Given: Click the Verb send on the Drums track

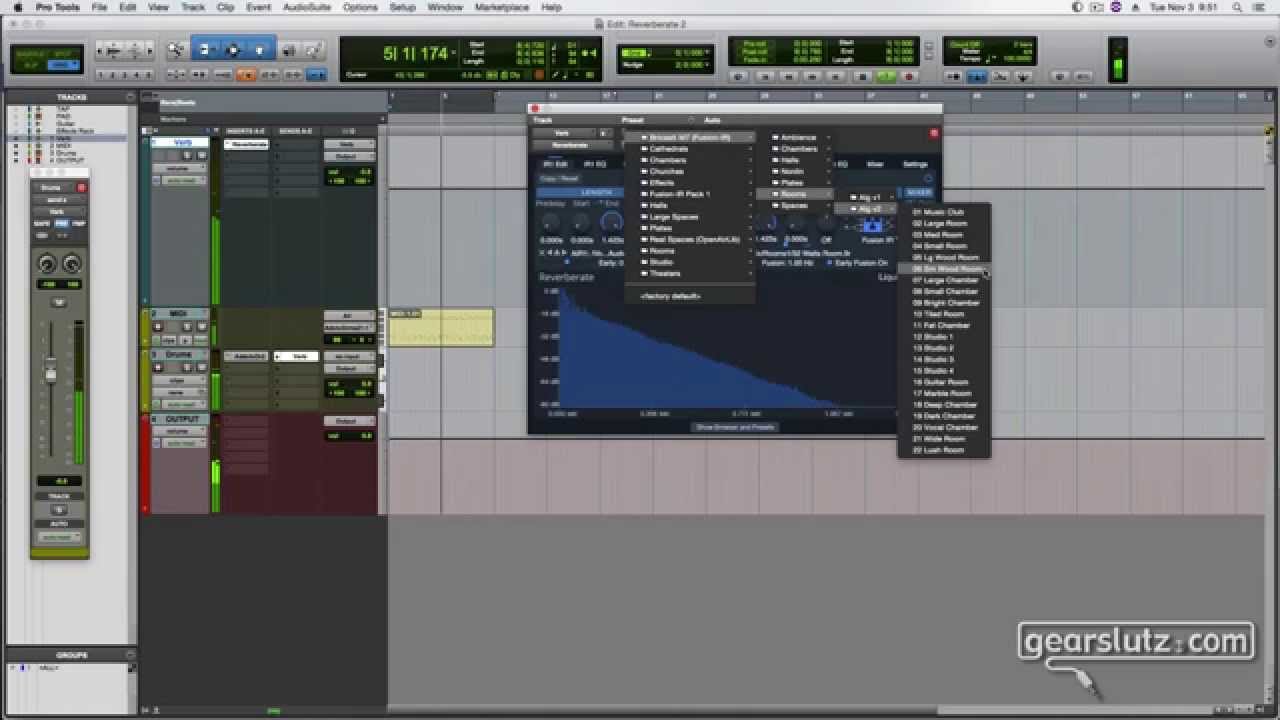Looking at the screenshot, I should coord(298,356).
